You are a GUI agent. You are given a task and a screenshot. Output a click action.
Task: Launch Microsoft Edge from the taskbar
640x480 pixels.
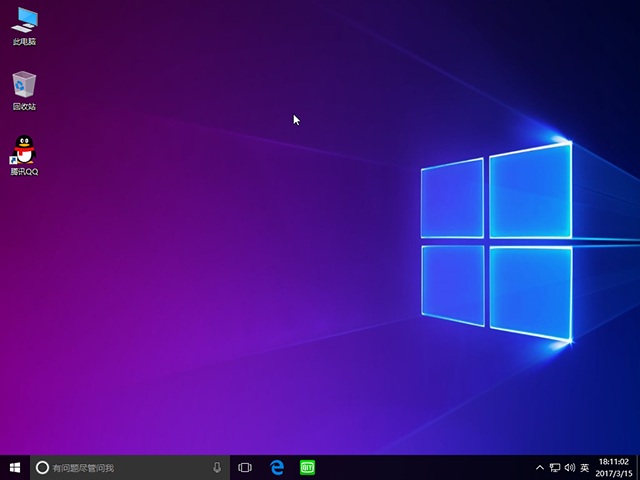pyautogui.click(x=277, y=467)
